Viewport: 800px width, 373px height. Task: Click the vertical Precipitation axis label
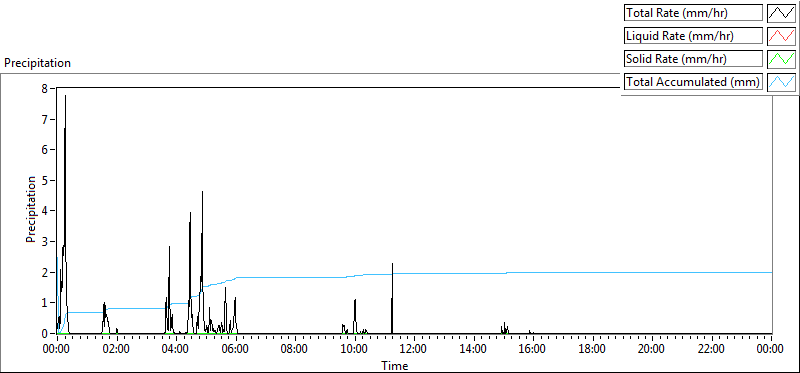[x=31, y=210]
